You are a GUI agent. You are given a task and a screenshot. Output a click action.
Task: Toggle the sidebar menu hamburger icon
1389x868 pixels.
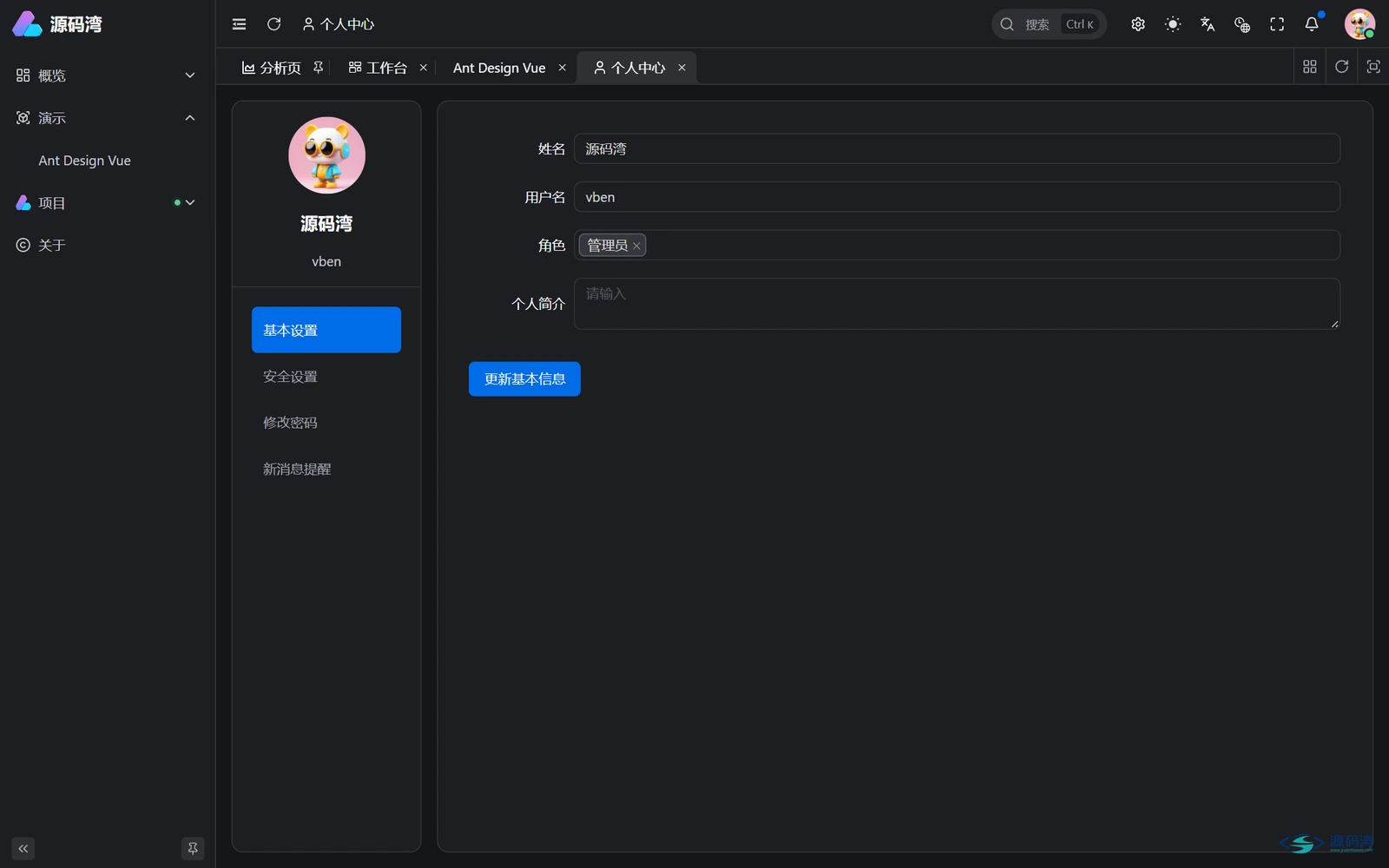click(239, 24)
